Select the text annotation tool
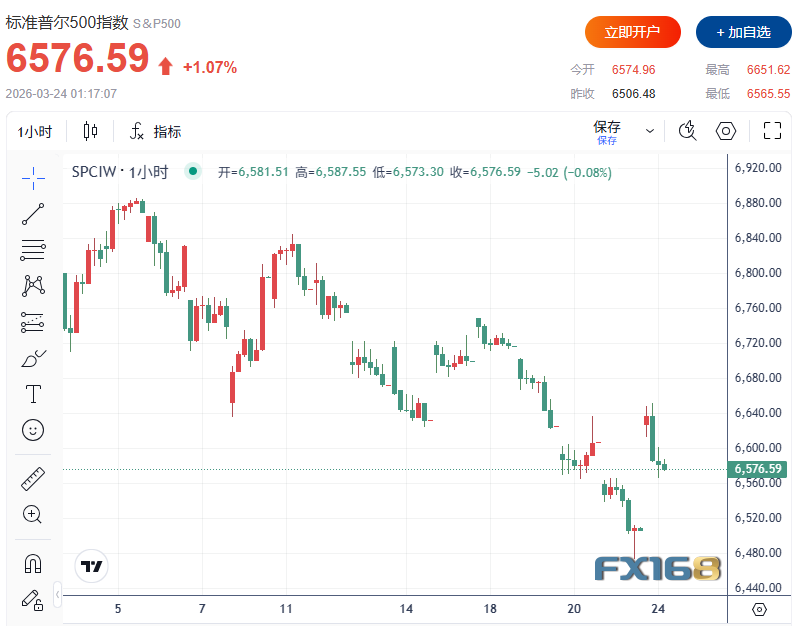This screenshot has height=626, width=797. point(33,394)
